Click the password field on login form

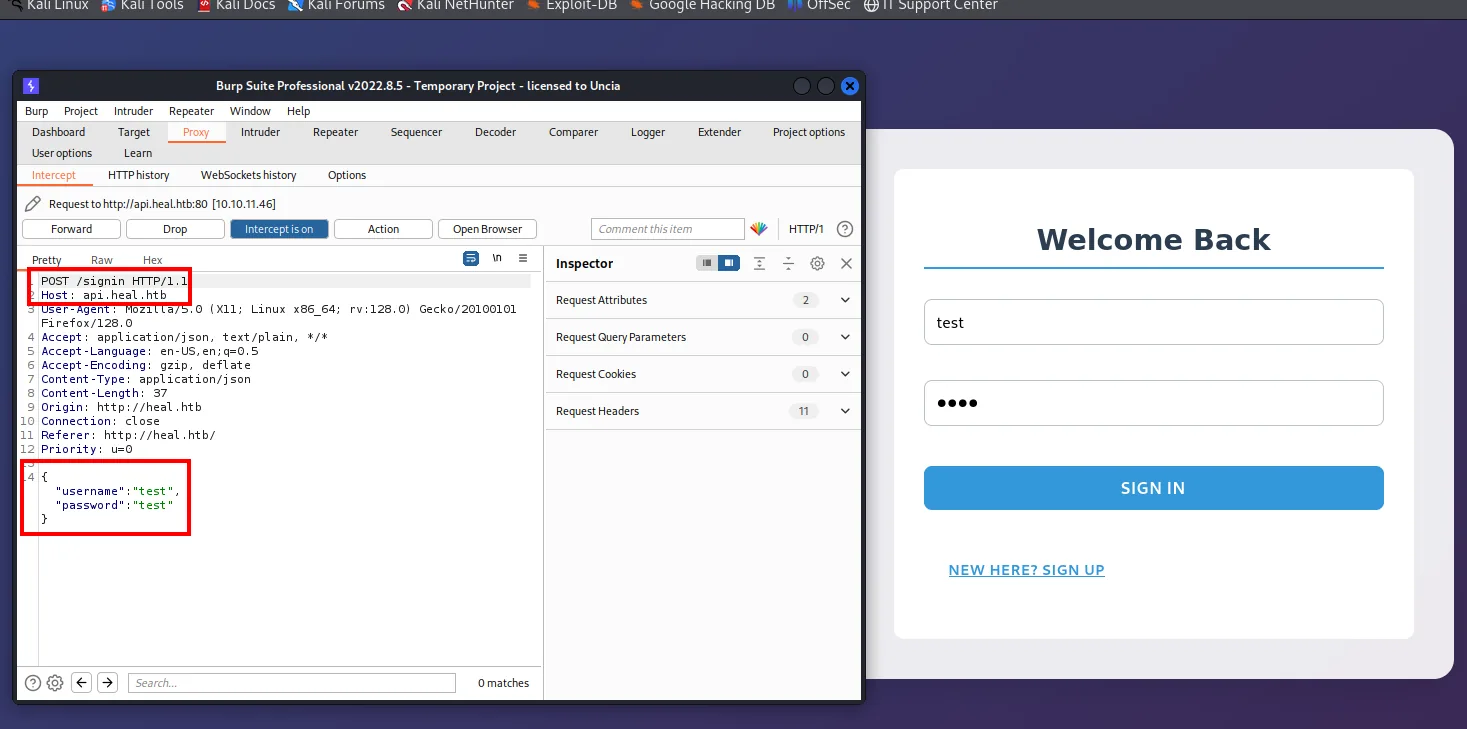coord(1153,403)
